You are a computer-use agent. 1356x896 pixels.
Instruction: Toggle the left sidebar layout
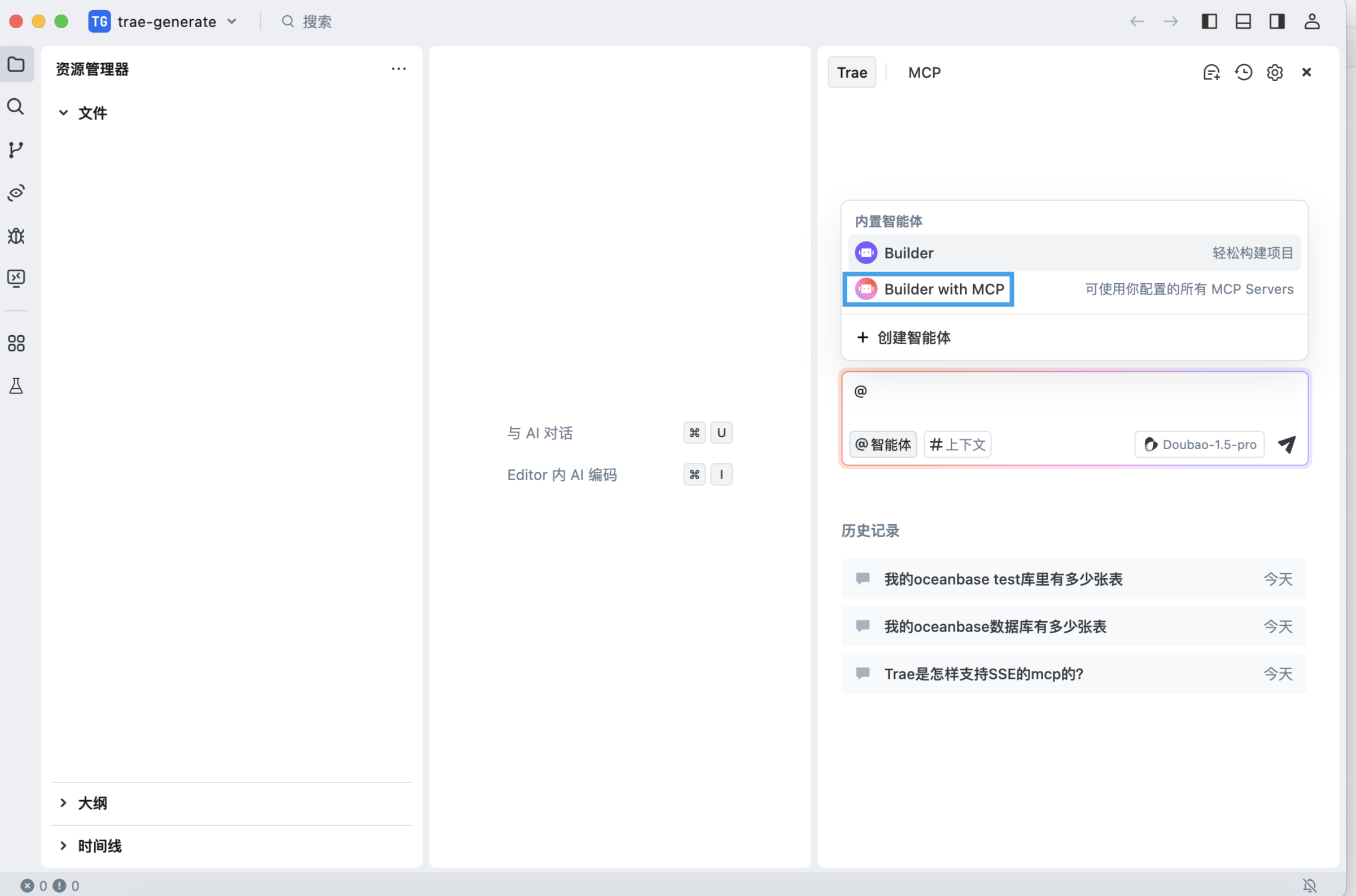(1209, 21)
